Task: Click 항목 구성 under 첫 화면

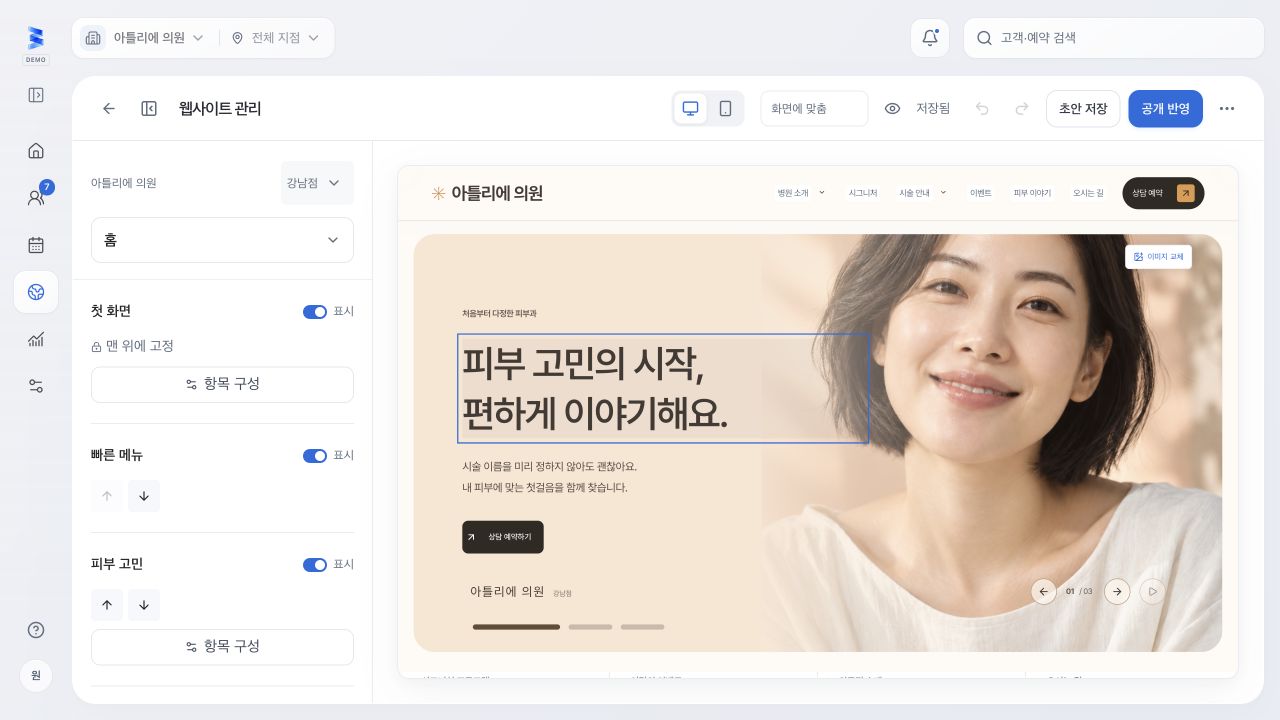Action: coord(222,384)
